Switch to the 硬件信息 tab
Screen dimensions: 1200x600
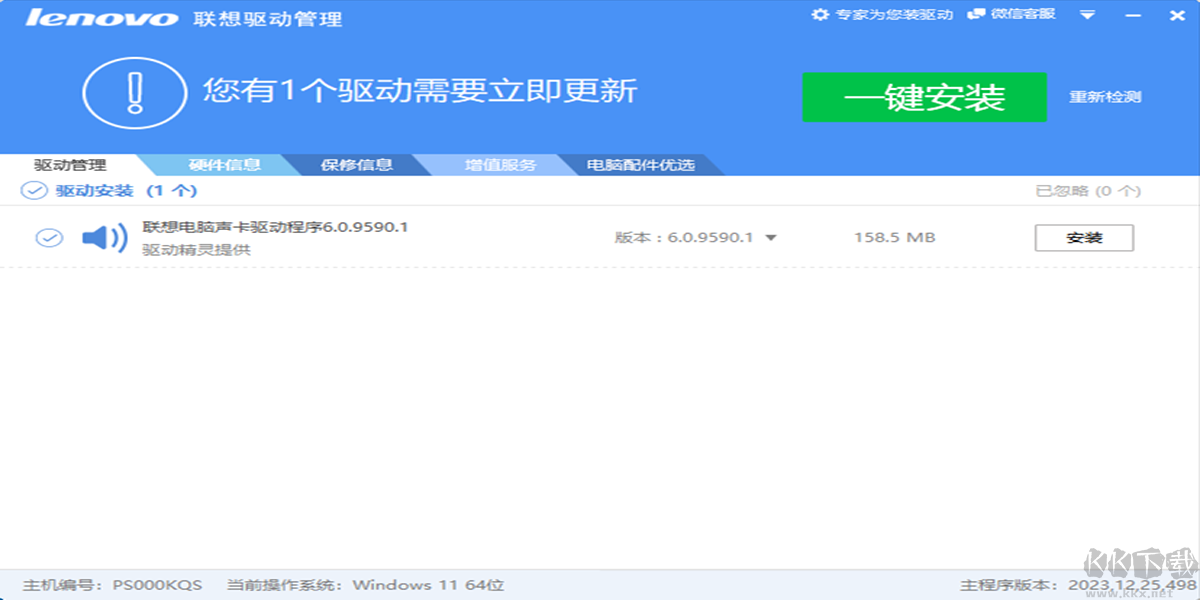224,165
